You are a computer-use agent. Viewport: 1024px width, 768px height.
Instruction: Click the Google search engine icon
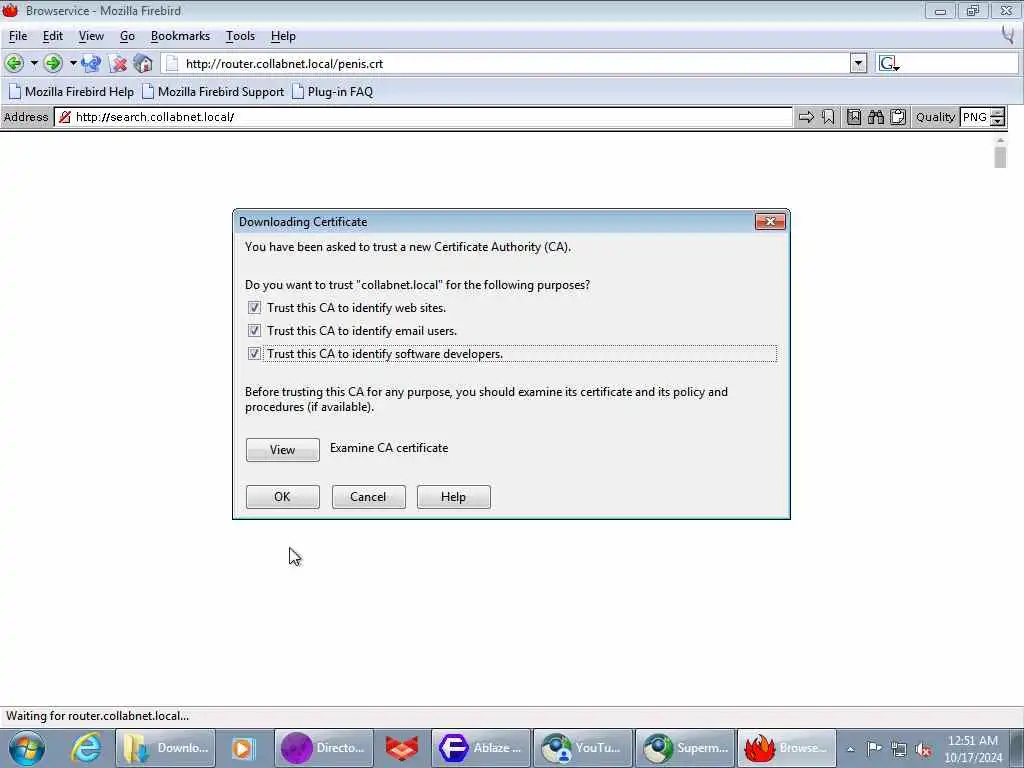888,63
